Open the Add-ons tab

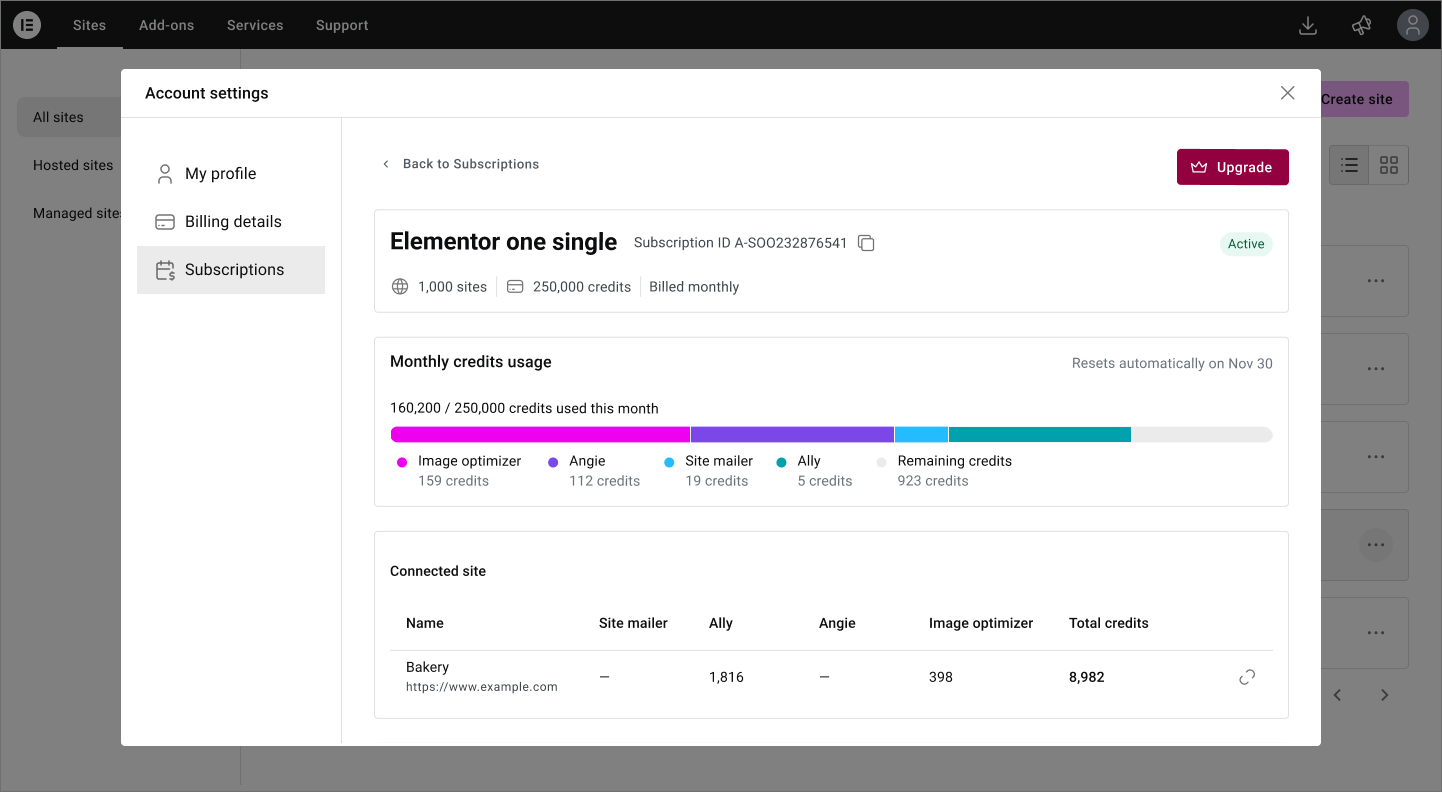tap(166, 25)
